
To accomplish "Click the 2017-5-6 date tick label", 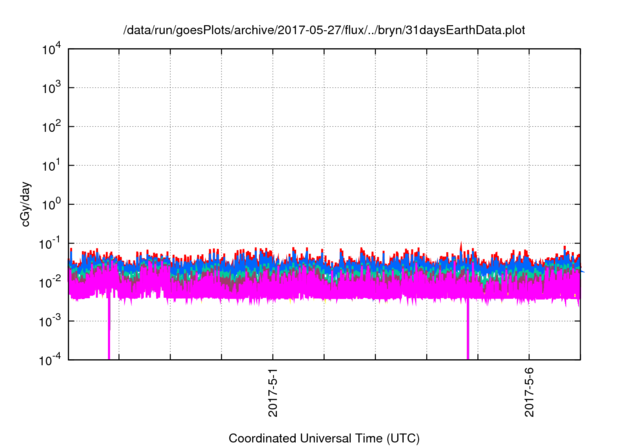I will point(529,392).
